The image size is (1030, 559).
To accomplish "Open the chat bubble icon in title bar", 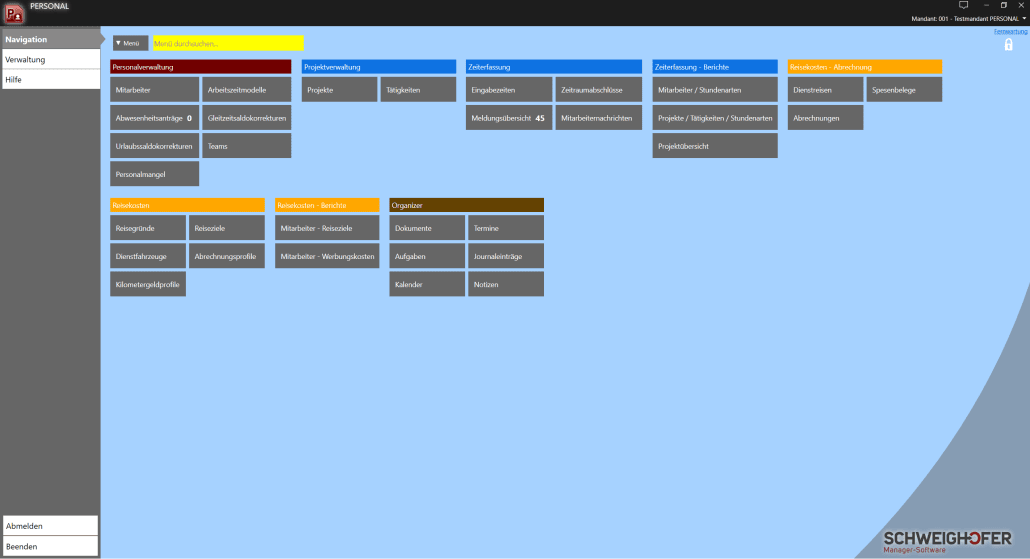I will [x=963, y=5].
